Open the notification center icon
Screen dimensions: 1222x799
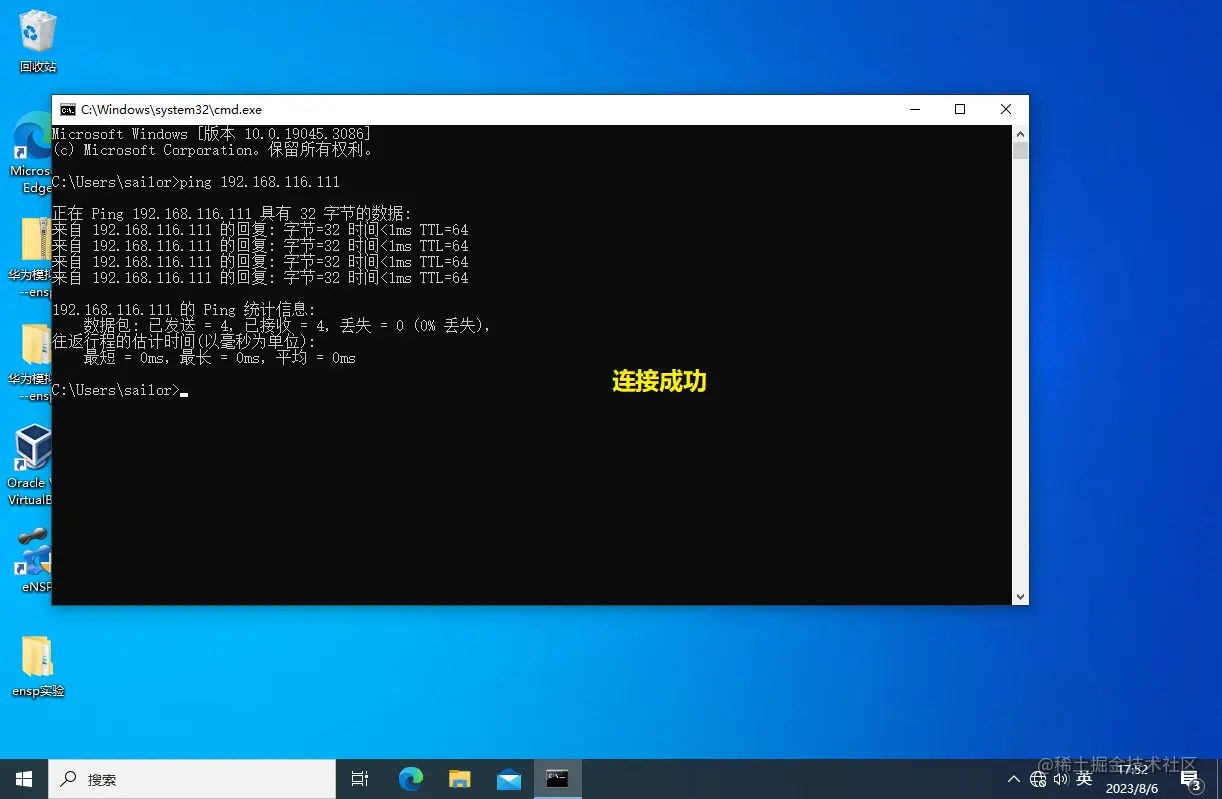[x=1190, y=779]
